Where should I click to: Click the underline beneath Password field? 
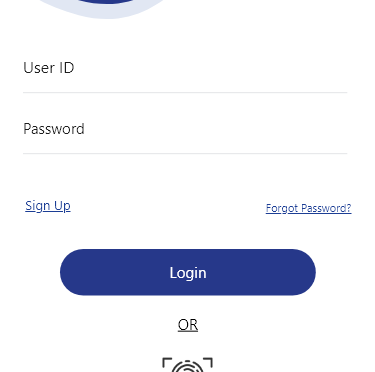point(185,154)
